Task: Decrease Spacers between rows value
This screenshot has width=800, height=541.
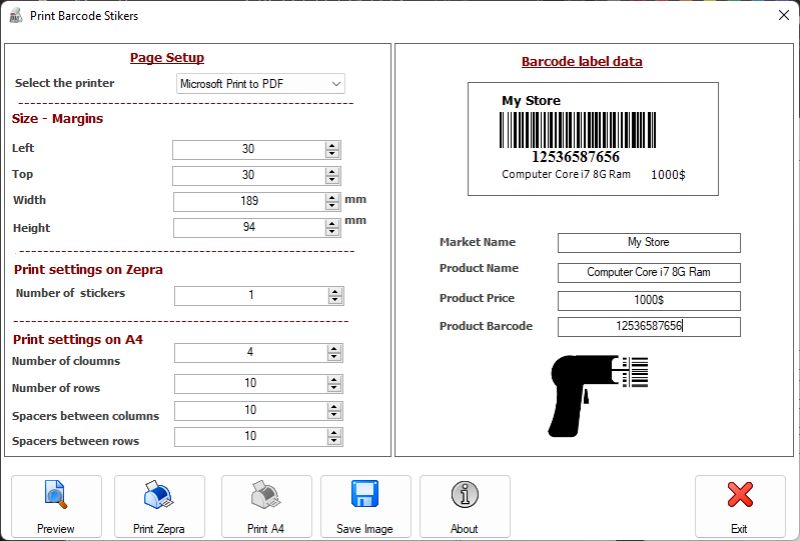Action: (334, 441)
